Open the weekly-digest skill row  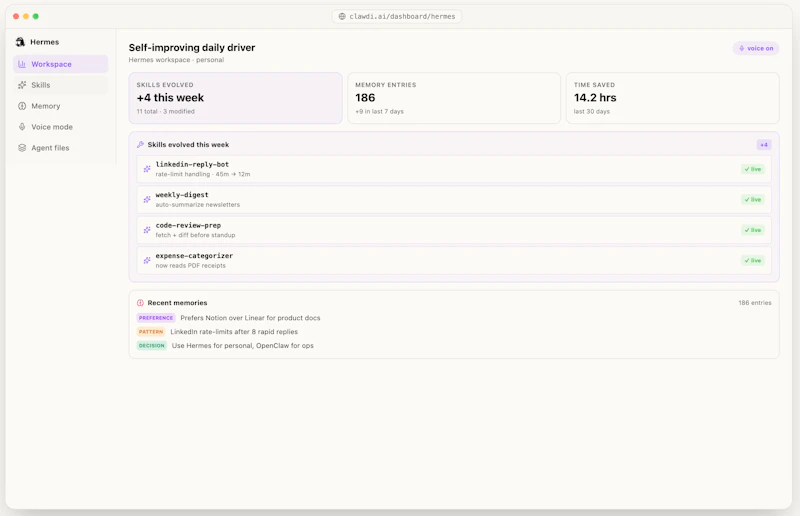(x=454, y=200)
